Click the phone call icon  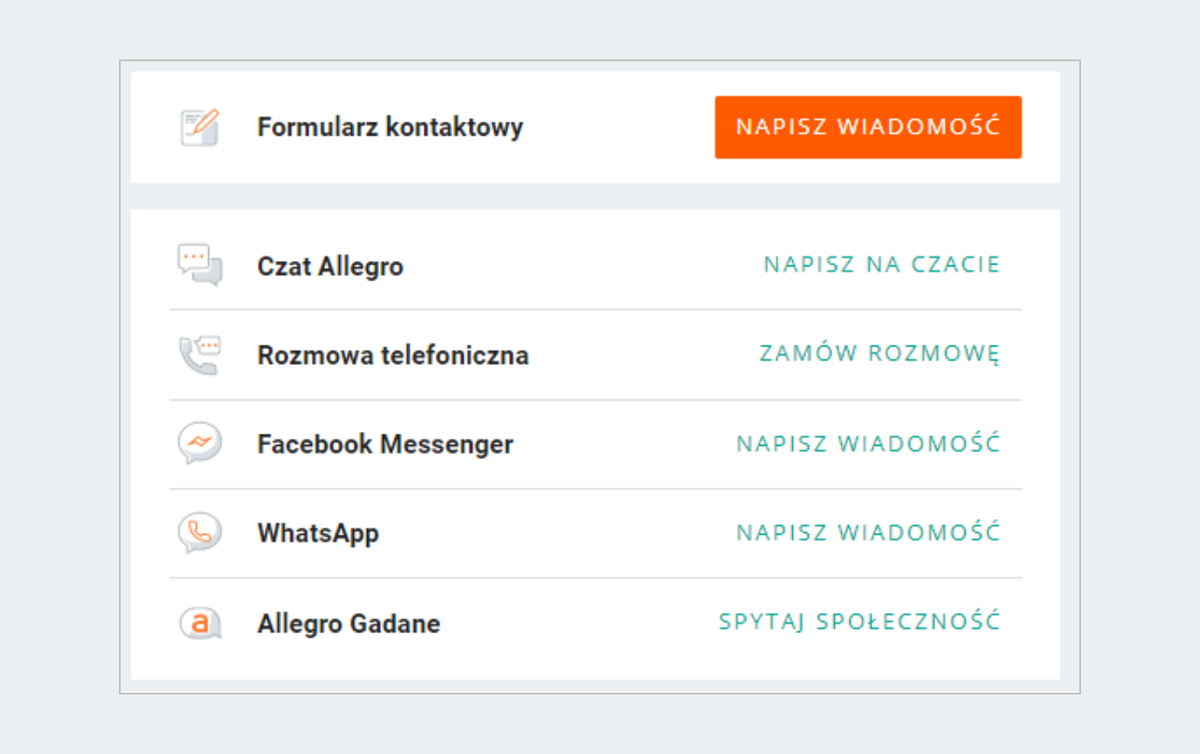click(x=200, y=355)
